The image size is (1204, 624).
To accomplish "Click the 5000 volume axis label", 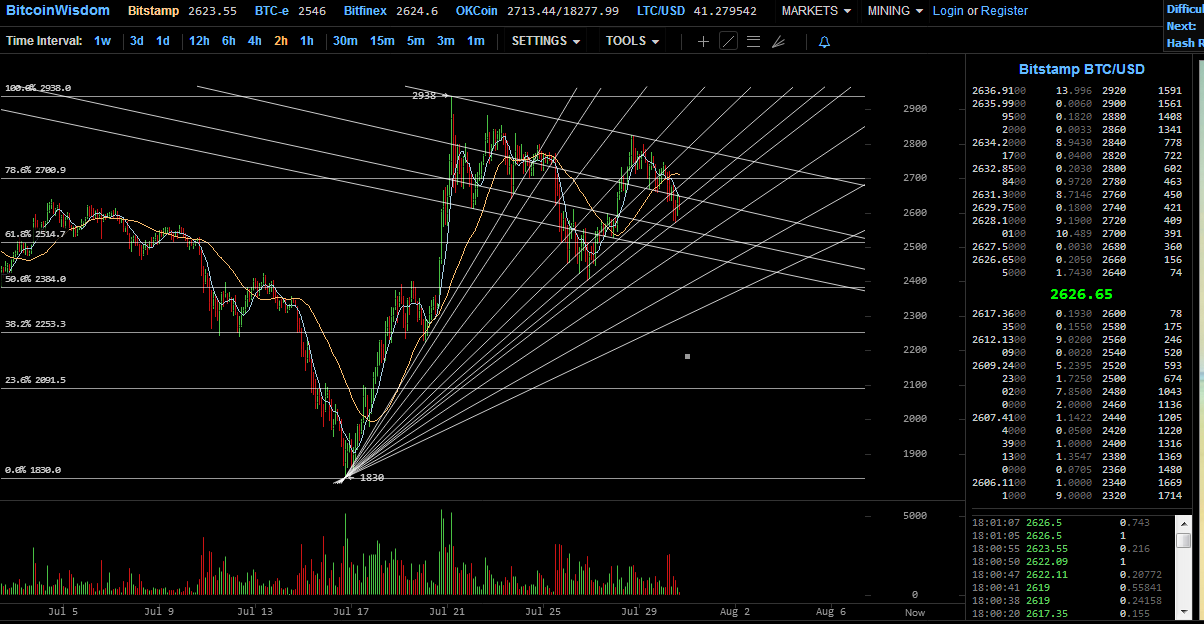I will point(917,516).
